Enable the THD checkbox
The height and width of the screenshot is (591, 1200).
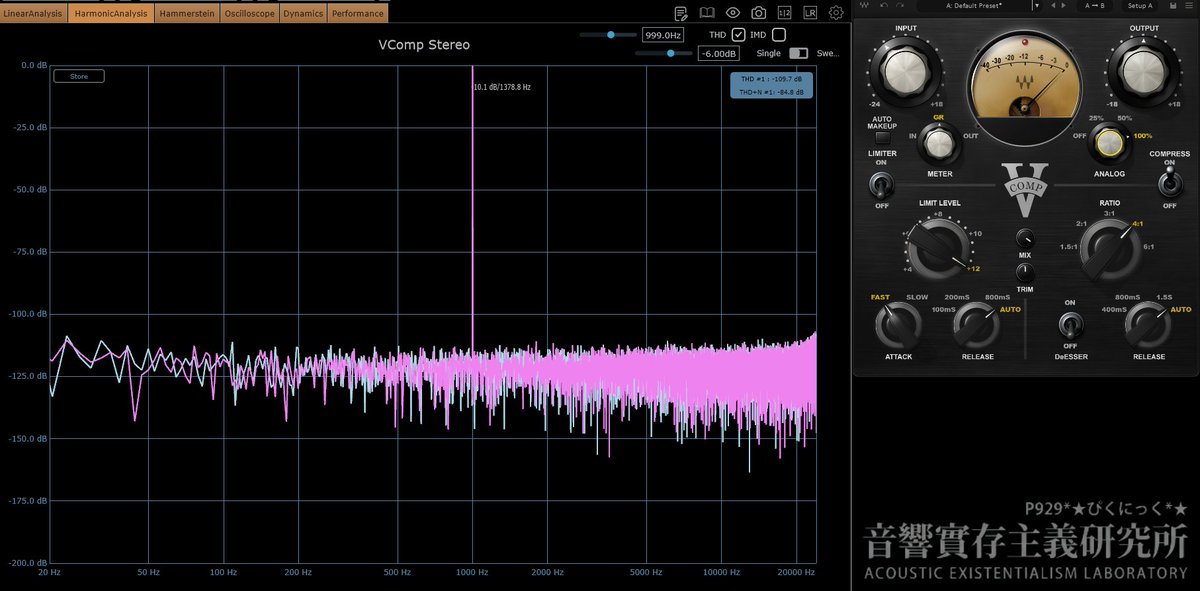pyautogui.click(x=738, y=35)
